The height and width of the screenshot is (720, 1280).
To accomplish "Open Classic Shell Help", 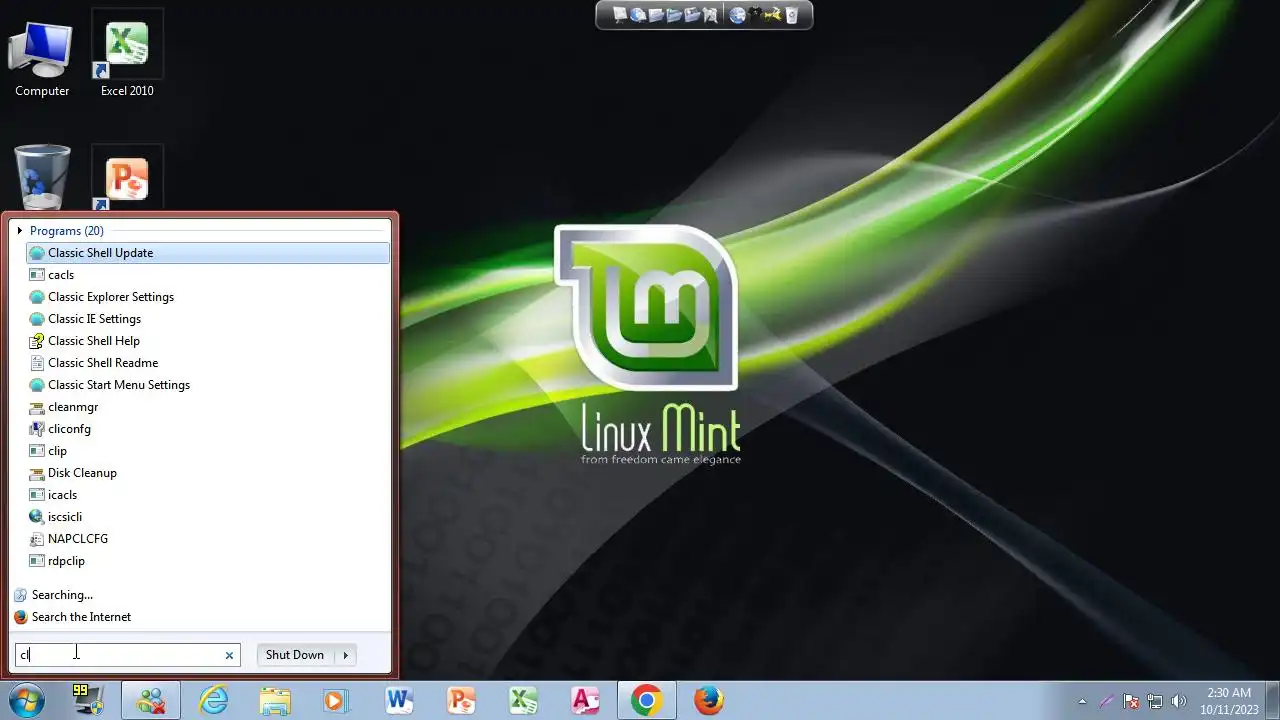I will (x=207, y=341).
